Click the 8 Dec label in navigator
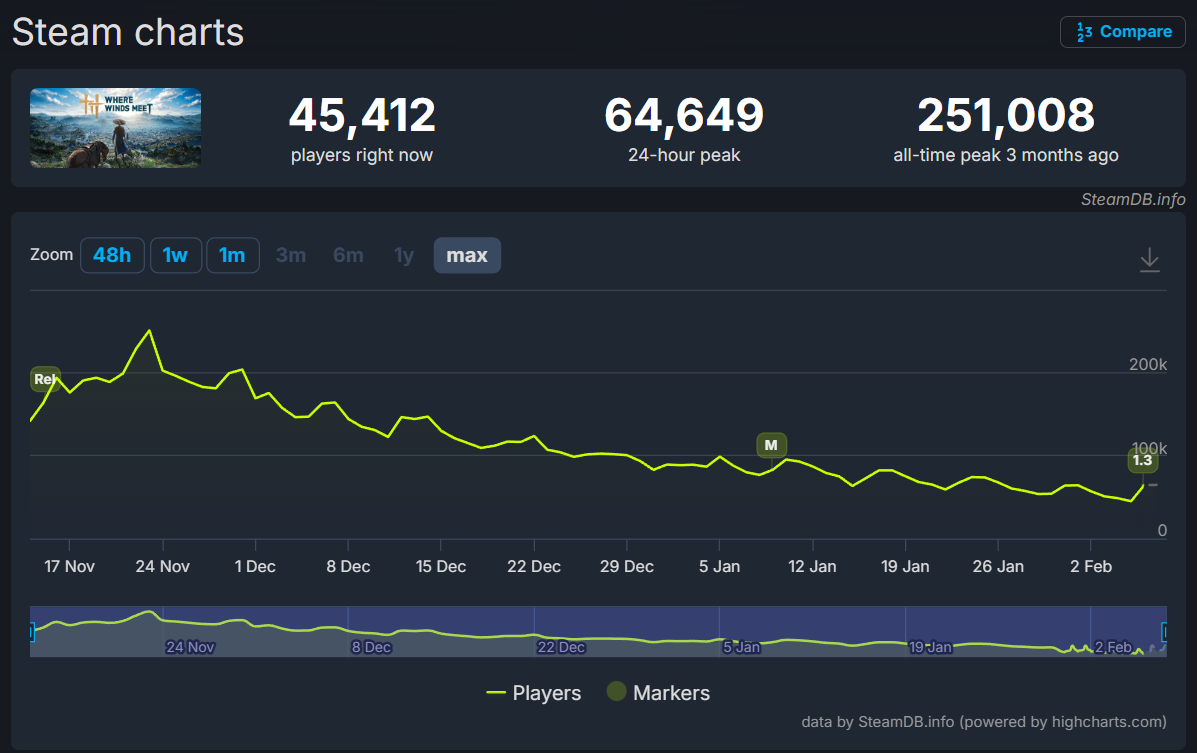 click(371, 647)
